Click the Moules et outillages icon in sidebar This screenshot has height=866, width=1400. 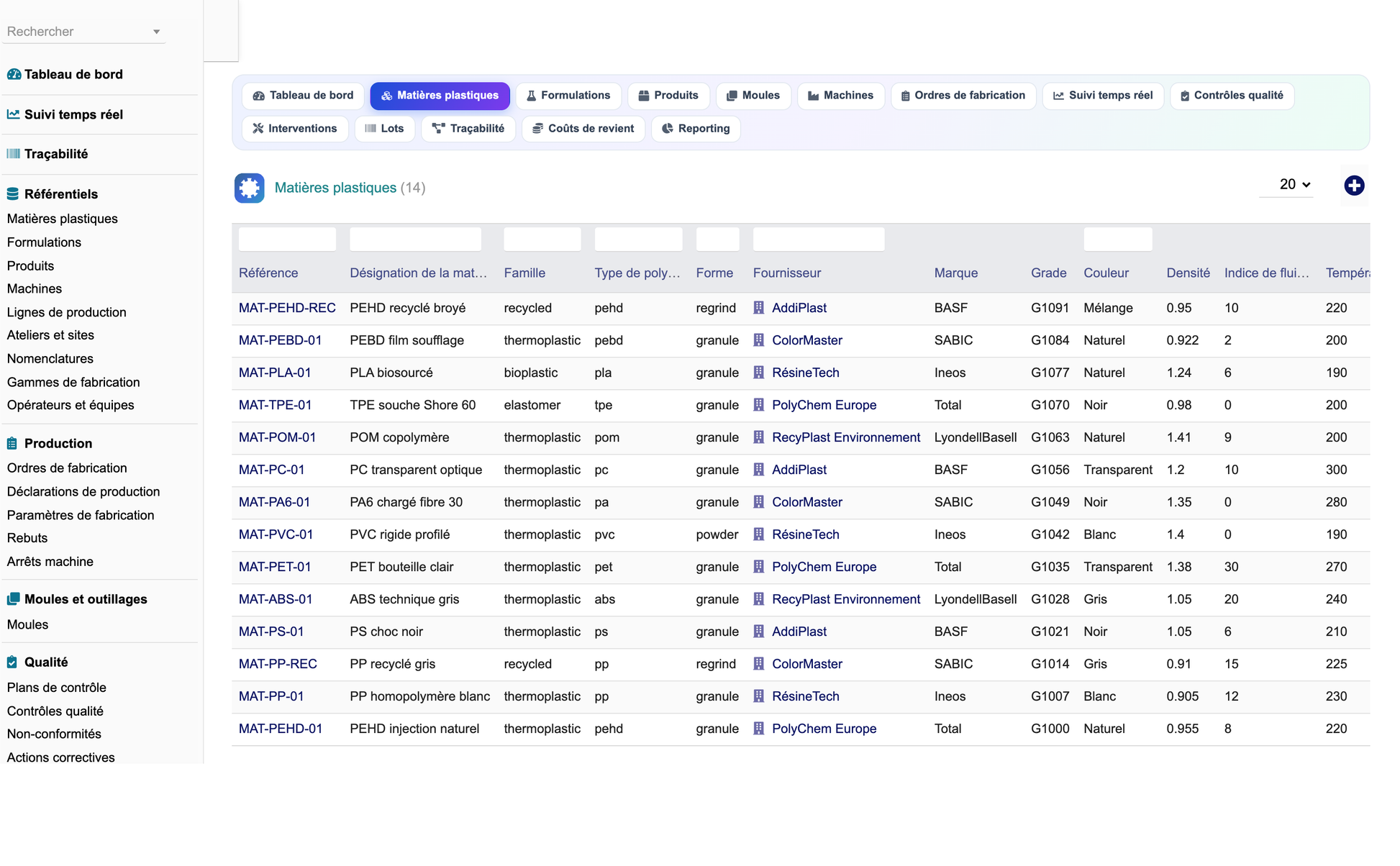pos(14,599)
